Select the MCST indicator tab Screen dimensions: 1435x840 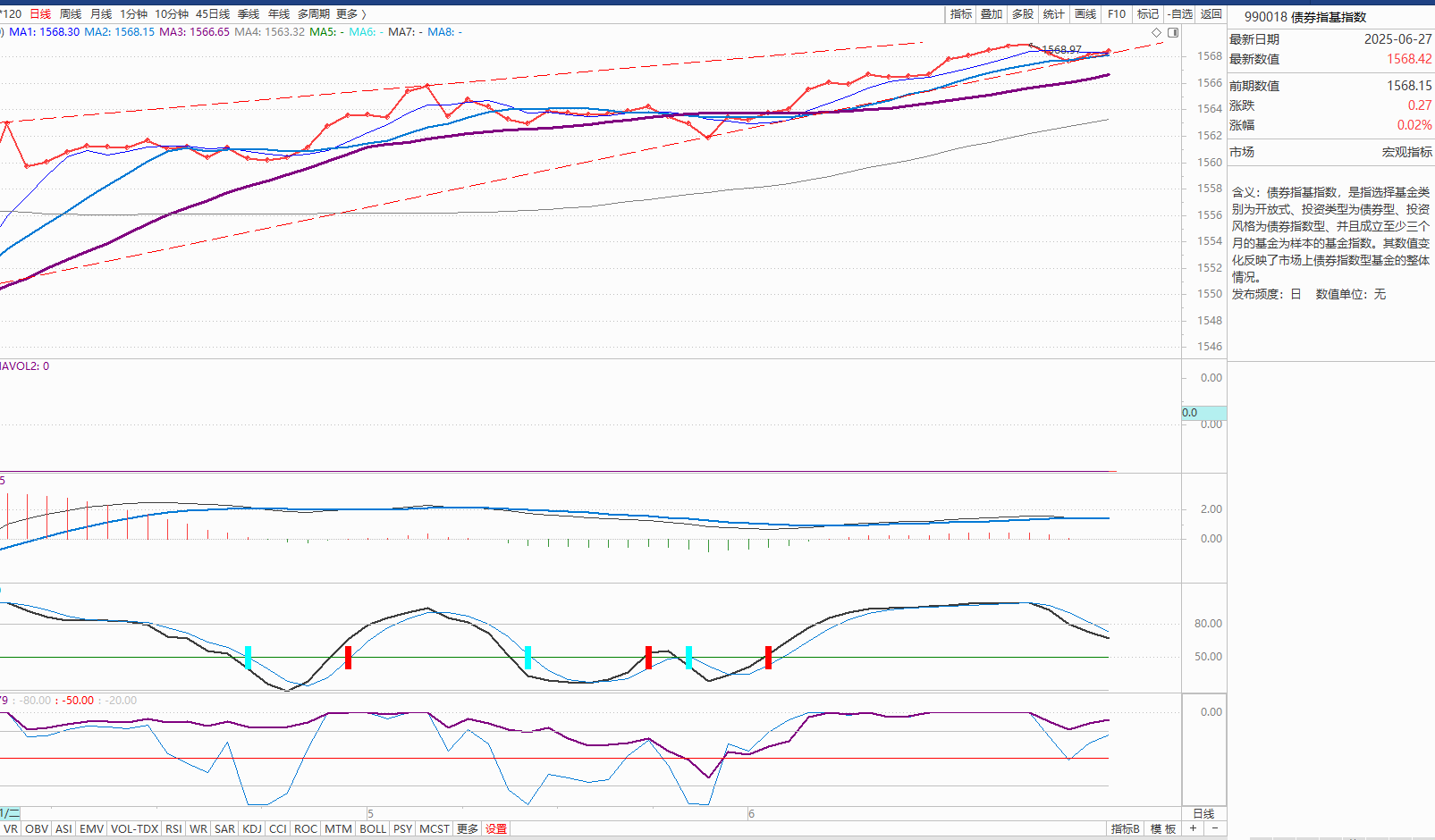(435, 829)
